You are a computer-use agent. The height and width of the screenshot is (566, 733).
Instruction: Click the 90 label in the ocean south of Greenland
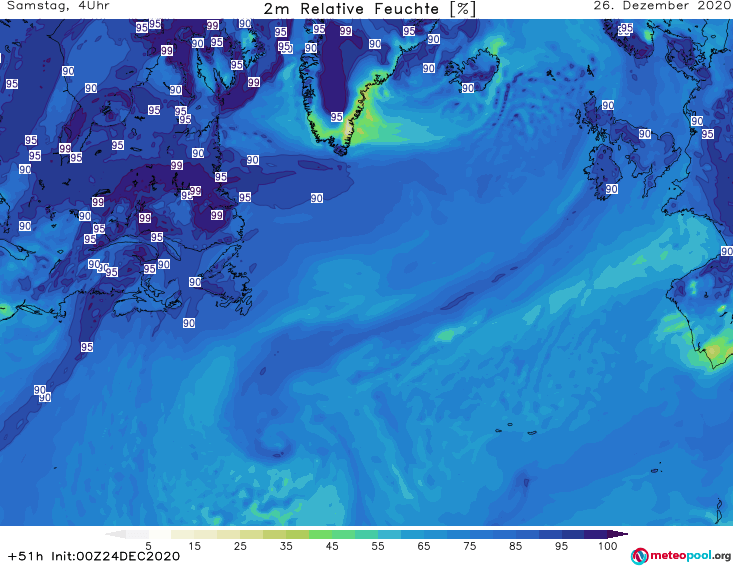click(316, 198)
